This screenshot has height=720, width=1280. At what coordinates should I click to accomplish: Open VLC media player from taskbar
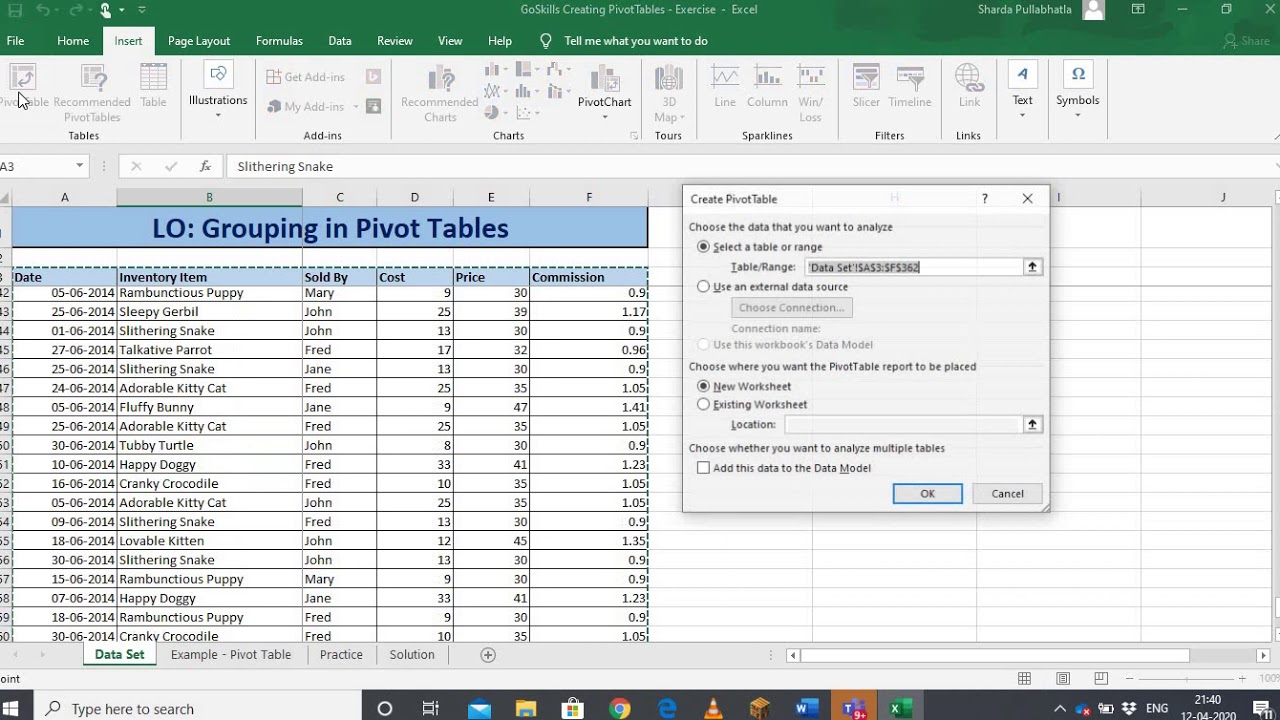pyautogui.click(x=713, y=709)
